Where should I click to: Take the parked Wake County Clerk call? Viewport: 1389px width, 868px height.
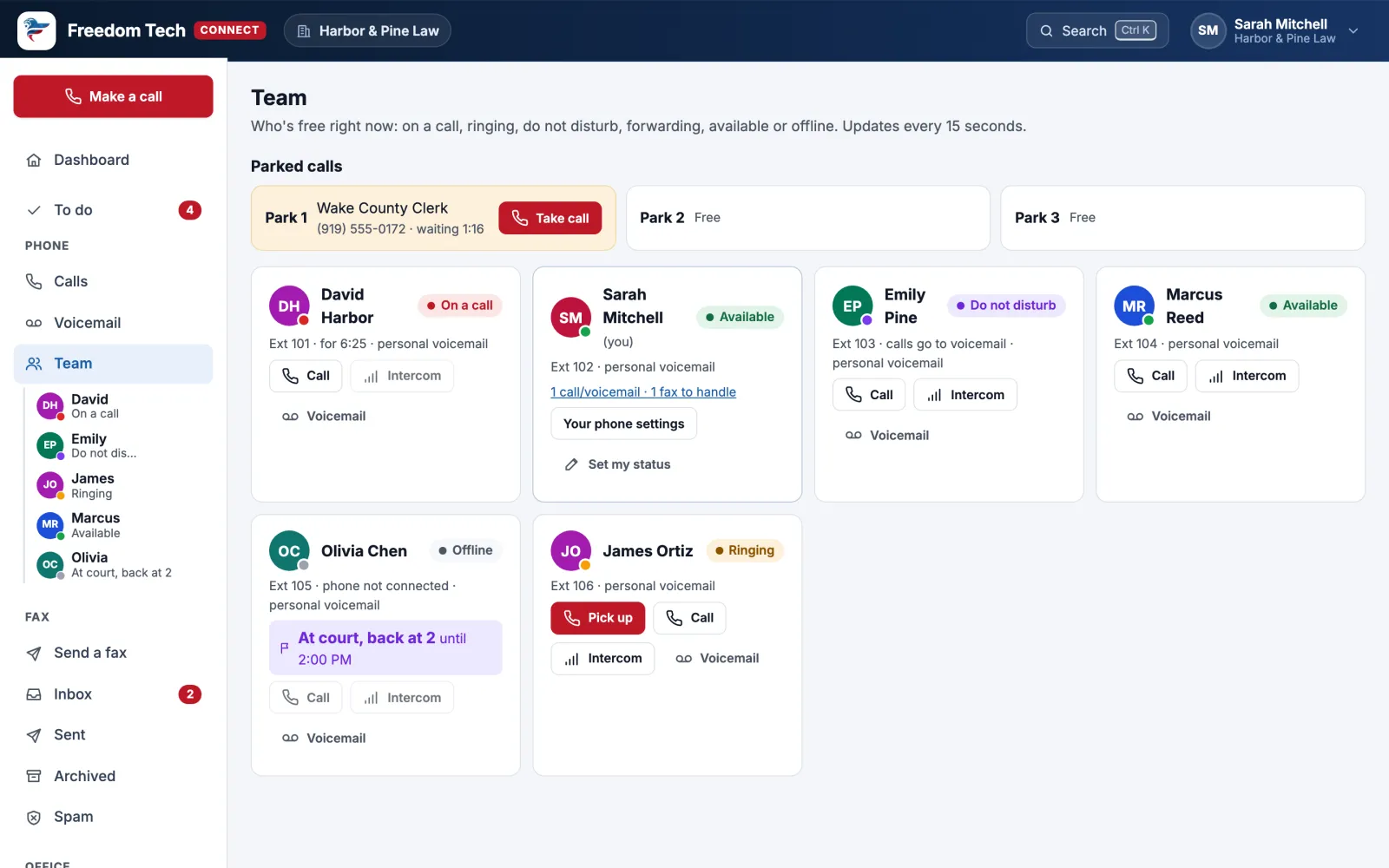point(550,219)
